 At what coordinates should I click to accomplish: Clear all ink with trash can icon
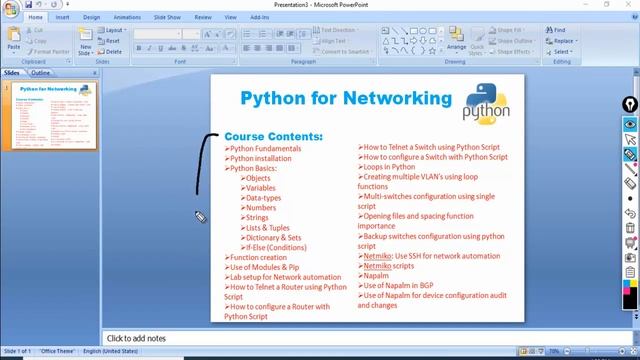630,228
